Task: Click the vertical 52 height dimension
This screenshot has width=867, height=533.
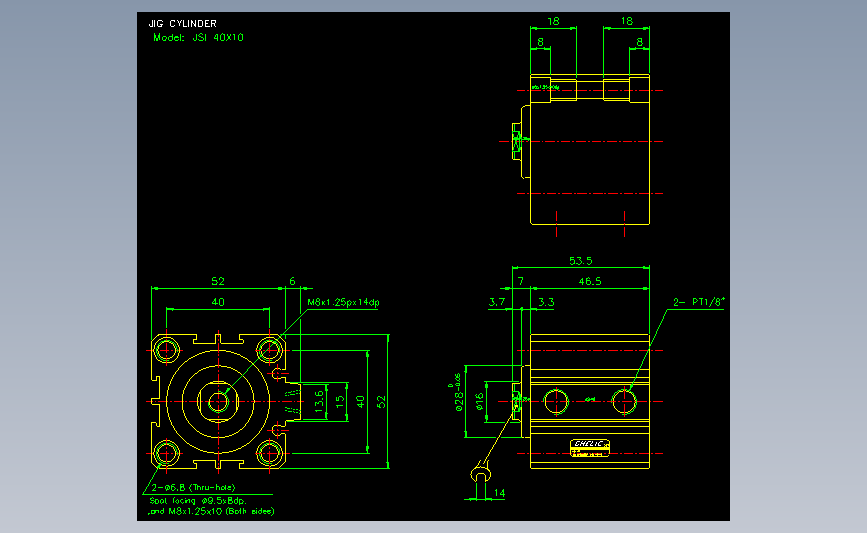Action: click(382, 402)
